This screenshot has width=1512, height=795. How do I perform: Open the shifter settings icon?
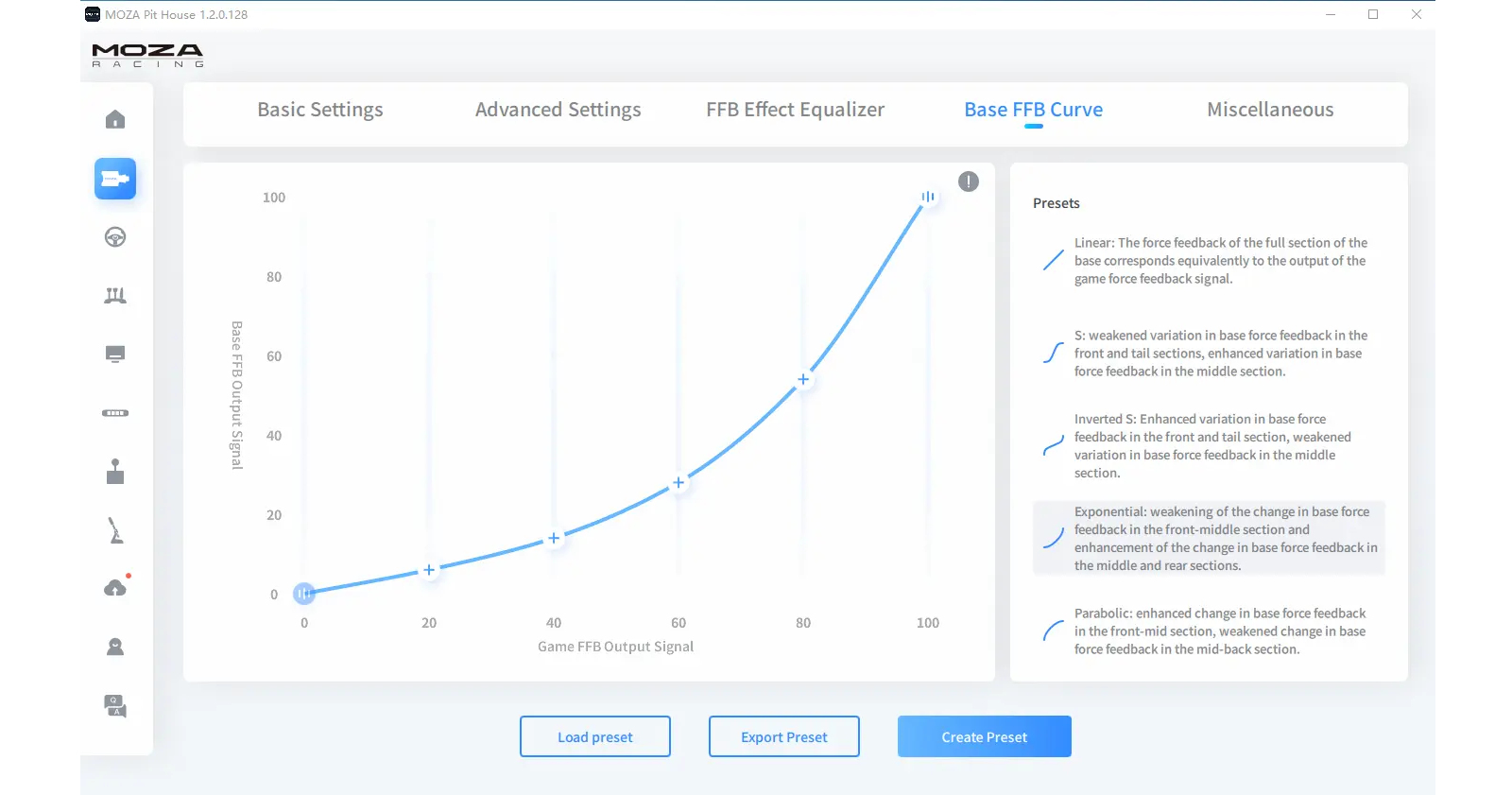pyautogui.click(x=115, y=472)
